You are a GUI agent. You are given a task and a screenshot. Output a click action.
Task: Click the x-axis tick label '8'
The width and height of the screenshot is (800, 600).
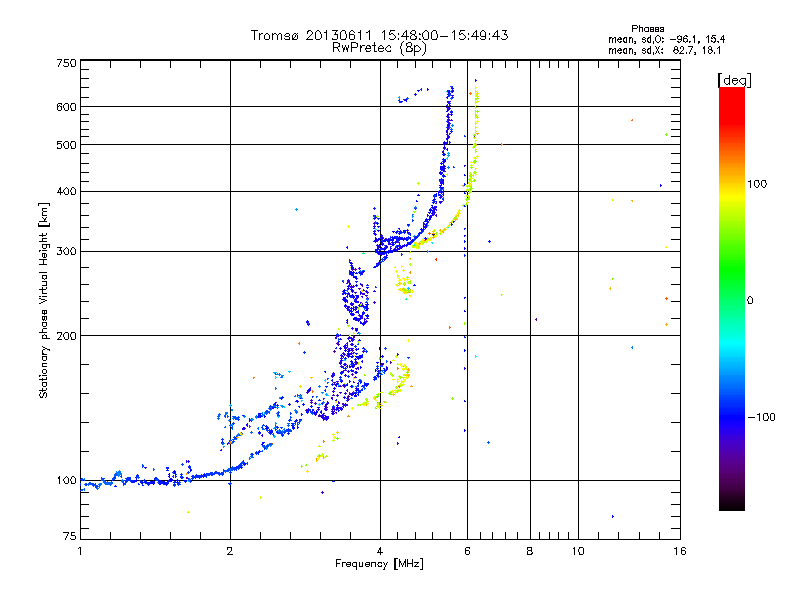[530, 551]
